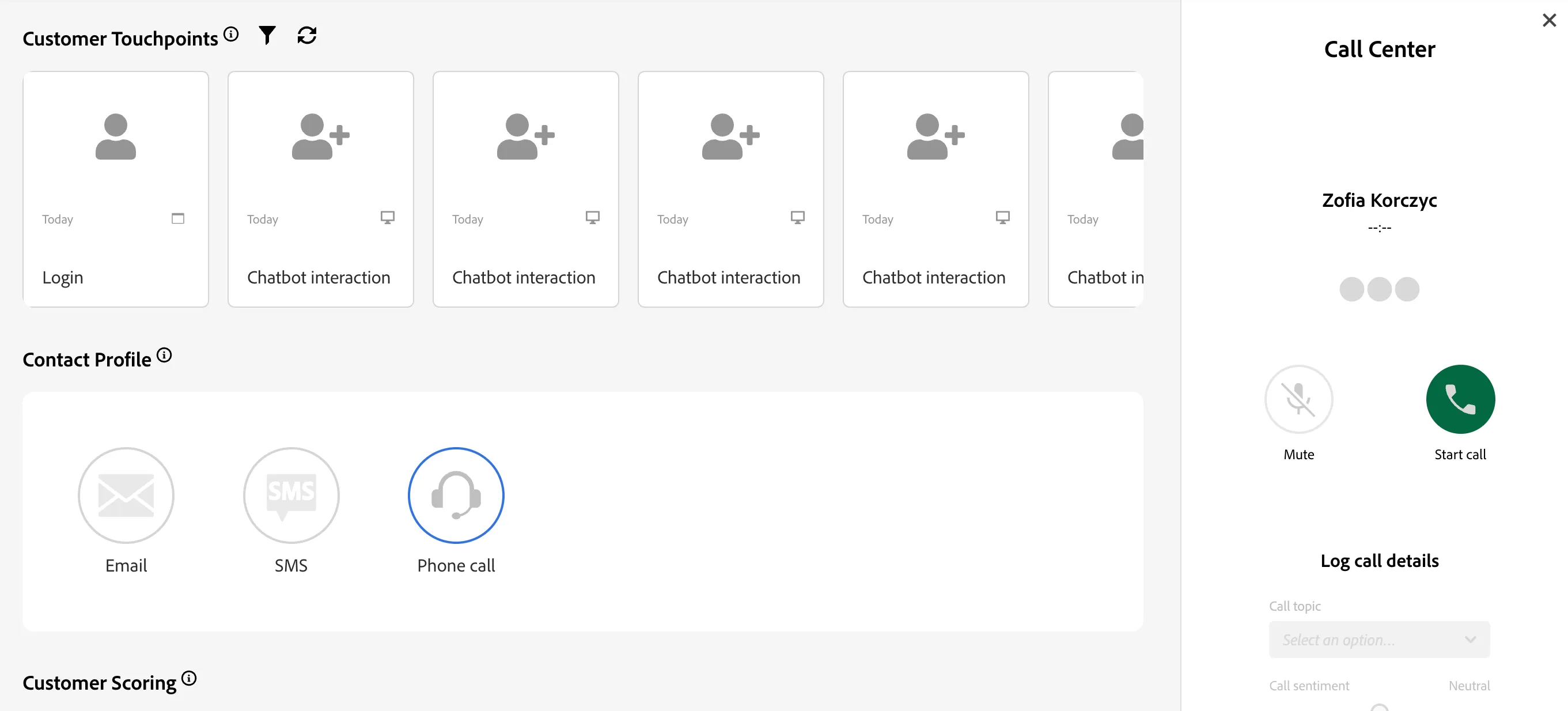Open the Customer Touchpoints filter icon
Viewport: 1568px width, 711px height.
(267, 35)
